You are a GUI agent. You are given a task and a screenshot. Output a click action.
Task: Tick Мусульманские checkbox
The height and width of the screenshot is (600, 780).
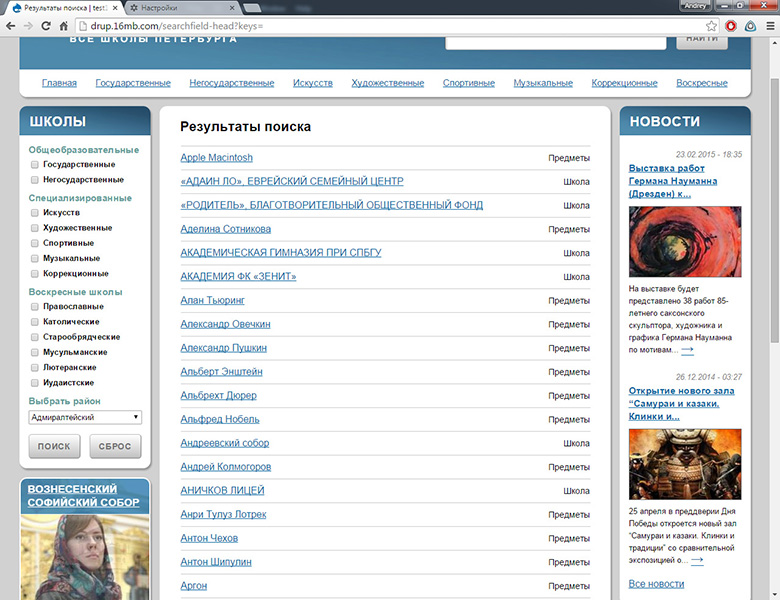tap(34, 352)
